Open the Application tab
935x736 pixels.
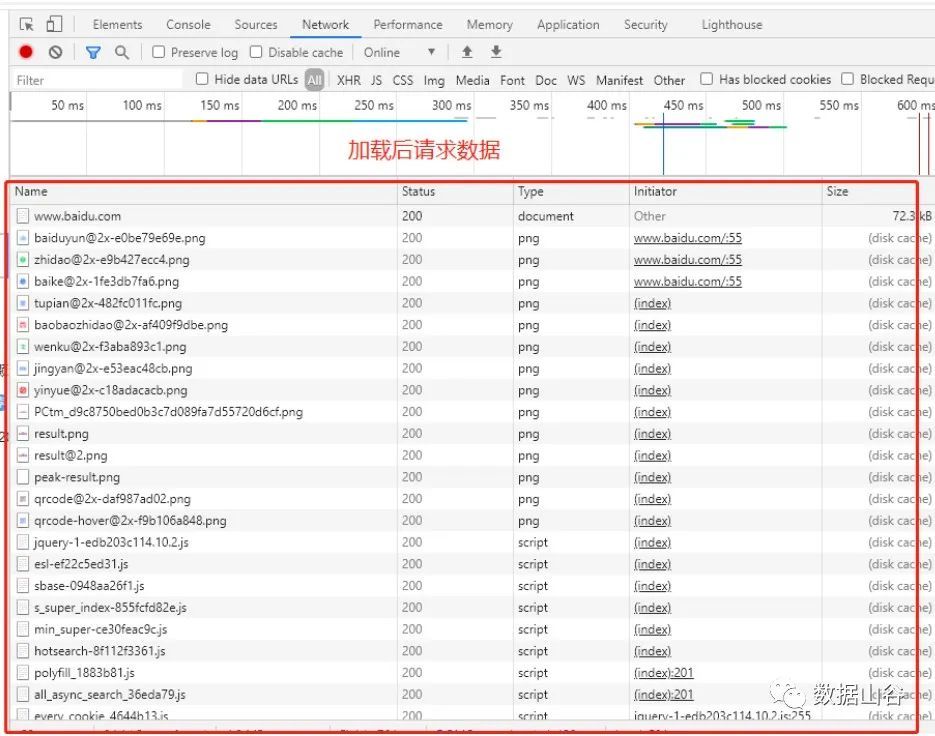(568, 24)
